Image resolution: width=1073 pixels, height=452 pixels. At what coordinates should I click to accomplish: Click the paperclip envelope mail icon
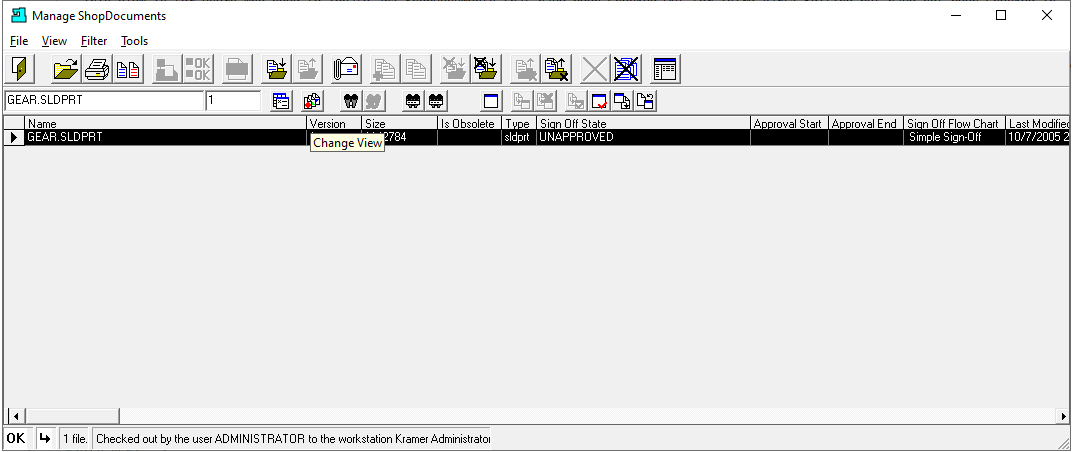(x=346, y=69)
